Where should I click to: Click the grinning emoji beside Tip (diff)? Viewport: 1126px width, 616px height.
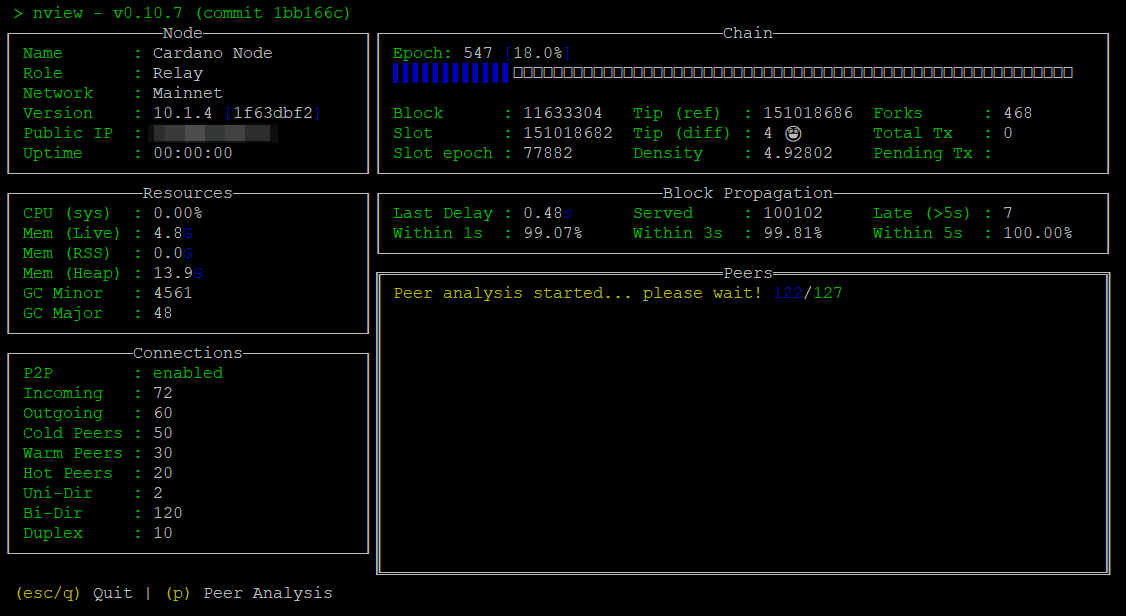[794, 132]
